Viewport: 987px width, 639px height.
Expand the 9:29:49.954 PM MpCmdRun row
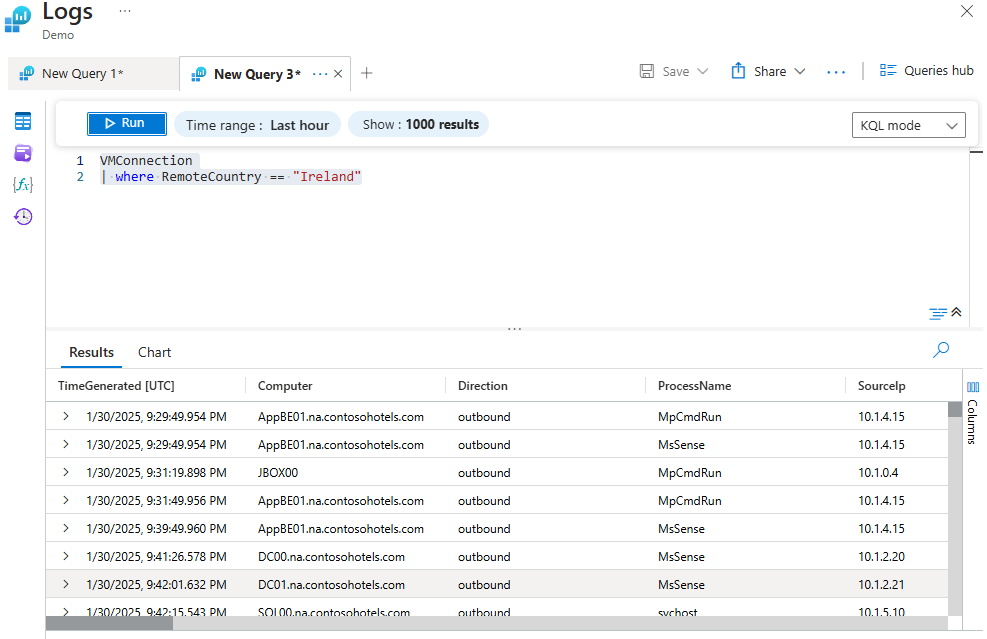pyautogui.click(x=65, y=416)
